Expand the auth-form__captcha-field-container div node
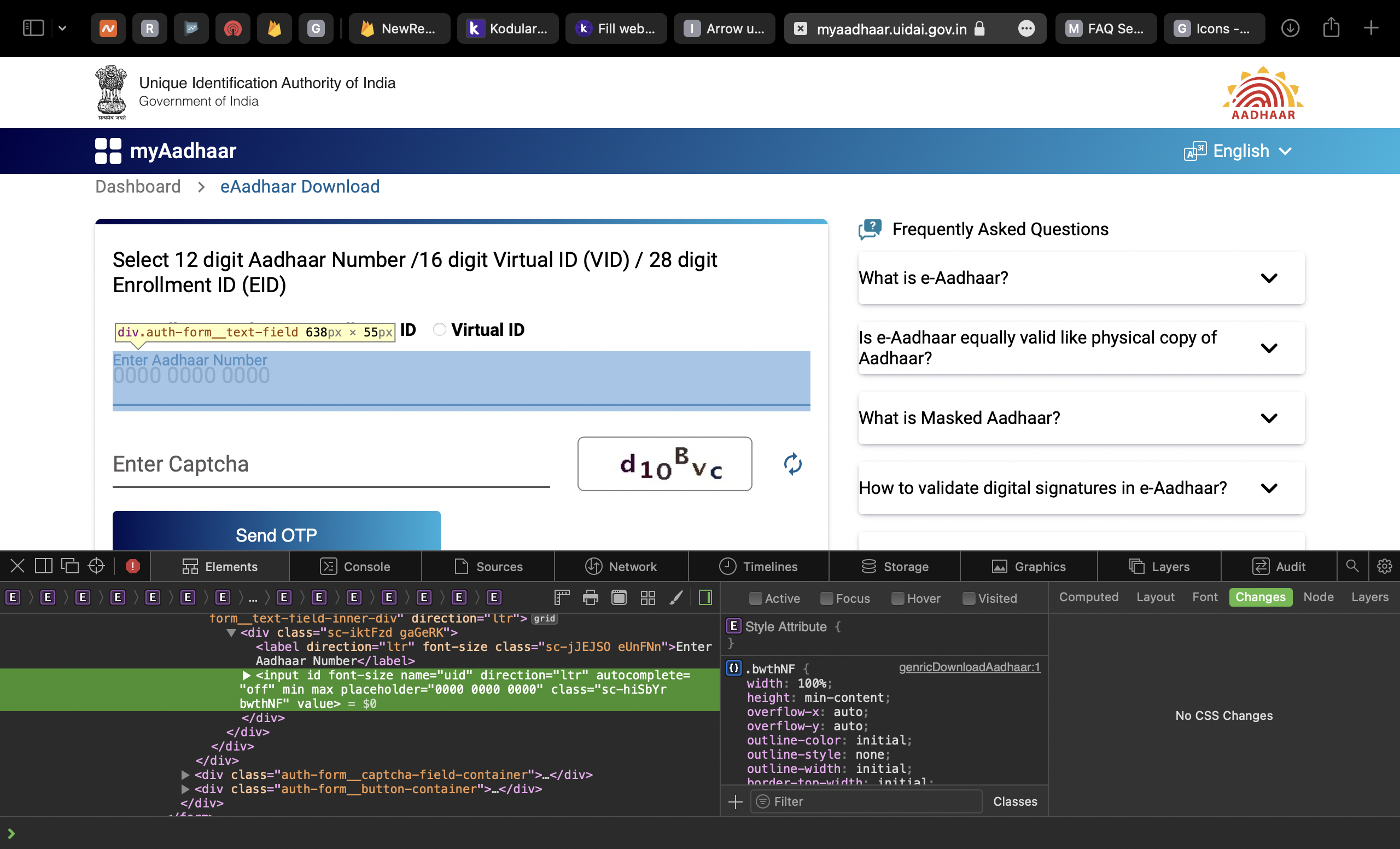 (x=184, y=775)
